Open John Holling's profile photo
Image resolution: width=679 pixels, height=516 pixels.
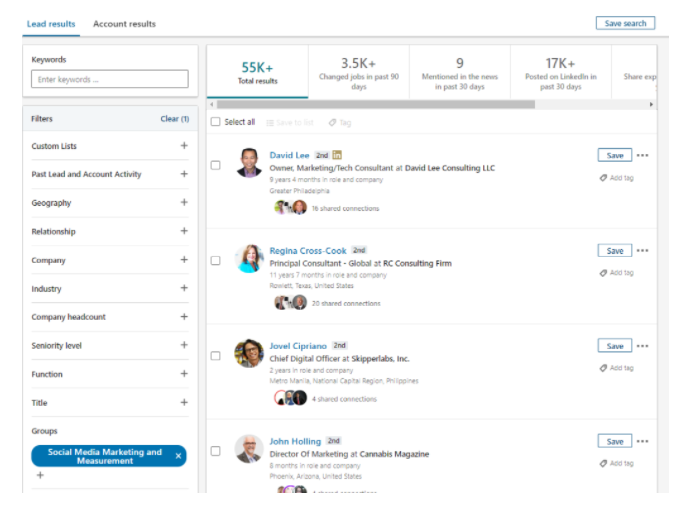coord(249,449)
